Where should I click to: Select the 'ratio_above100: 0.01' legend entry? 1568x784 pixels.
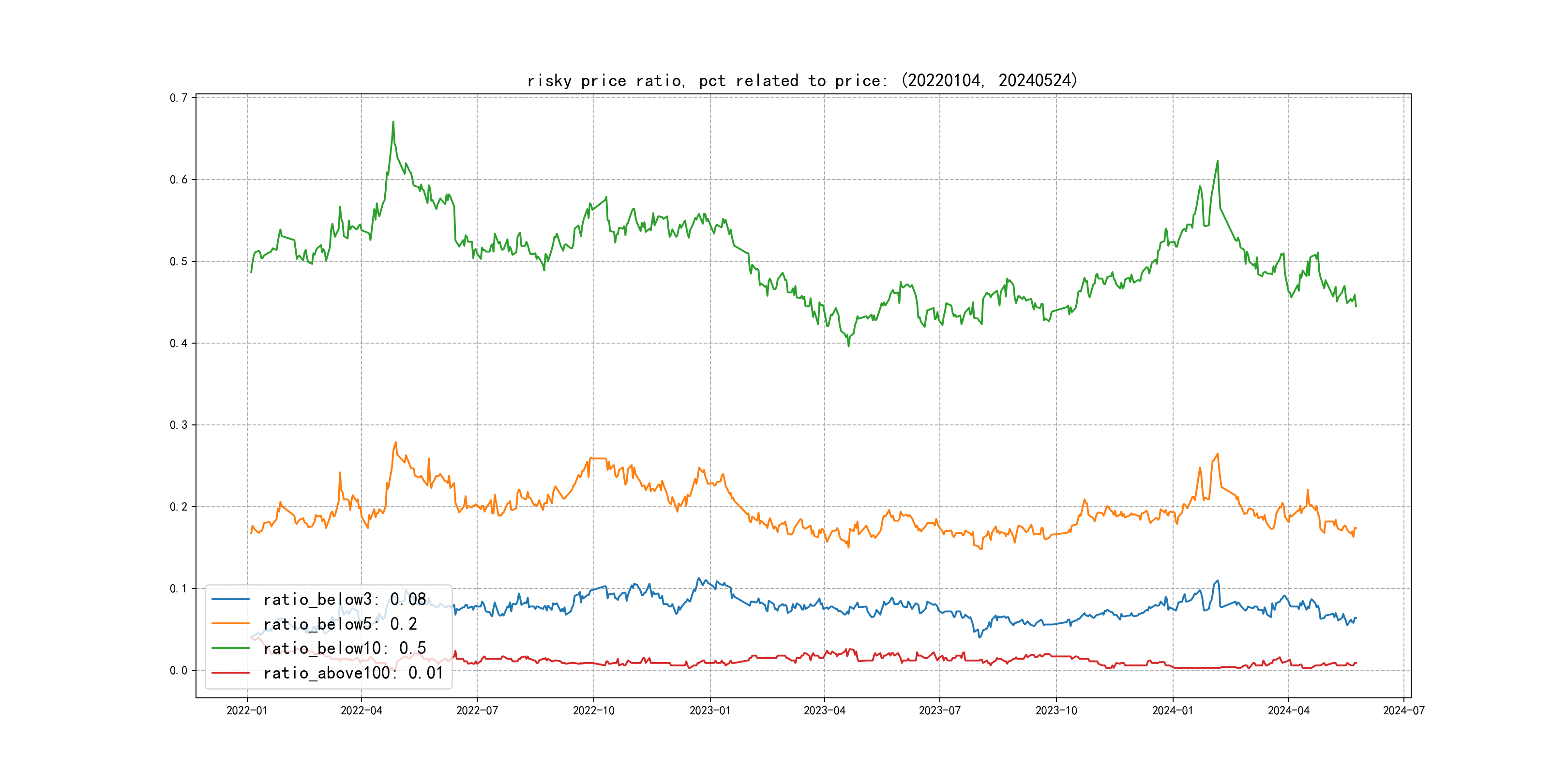(353, 673)
